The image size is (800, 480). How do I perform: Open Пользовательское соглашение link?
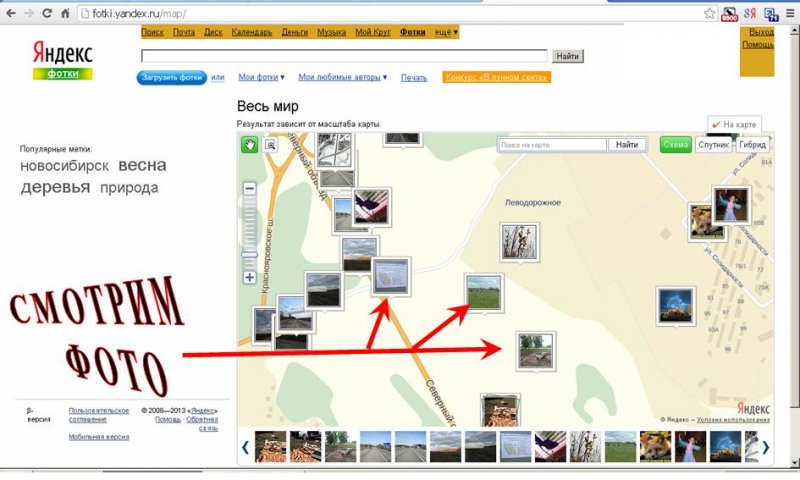pyautogui.click(x=99, y=415)
